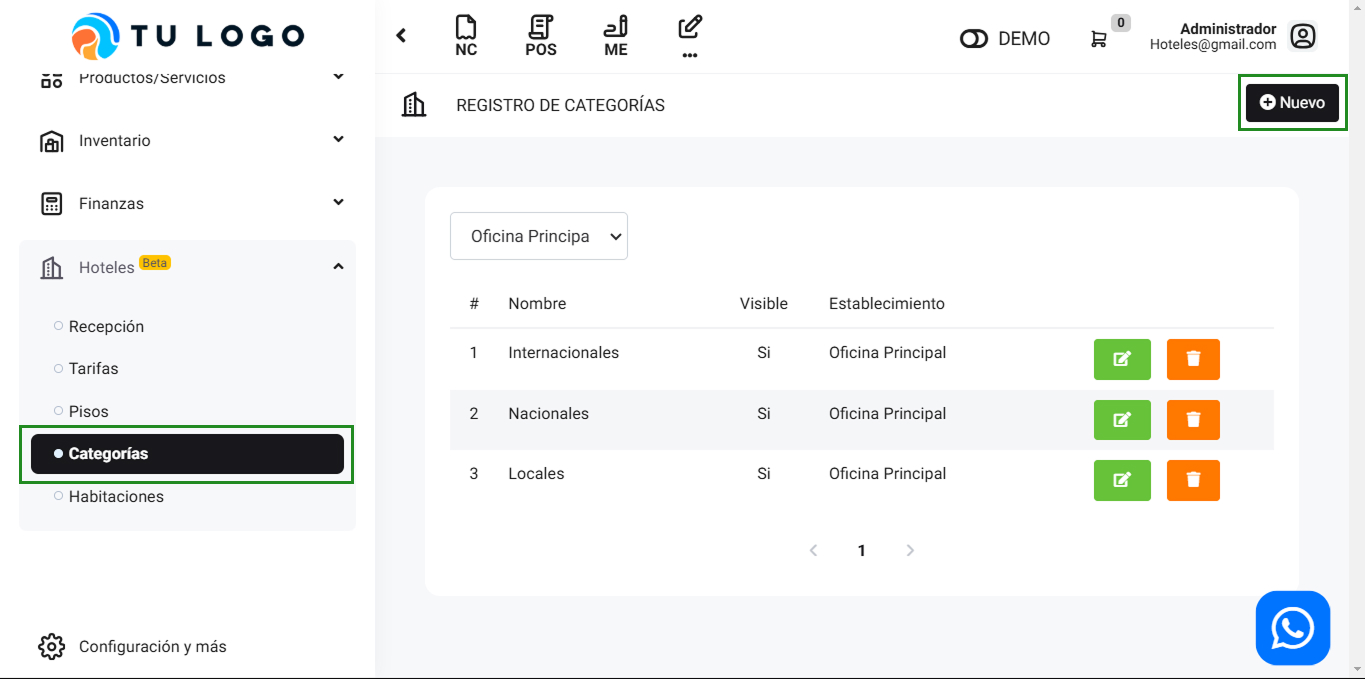Delete the Nacionales category
Viewport: 1365px width, 679px height.
click(x=1193, y=420)
